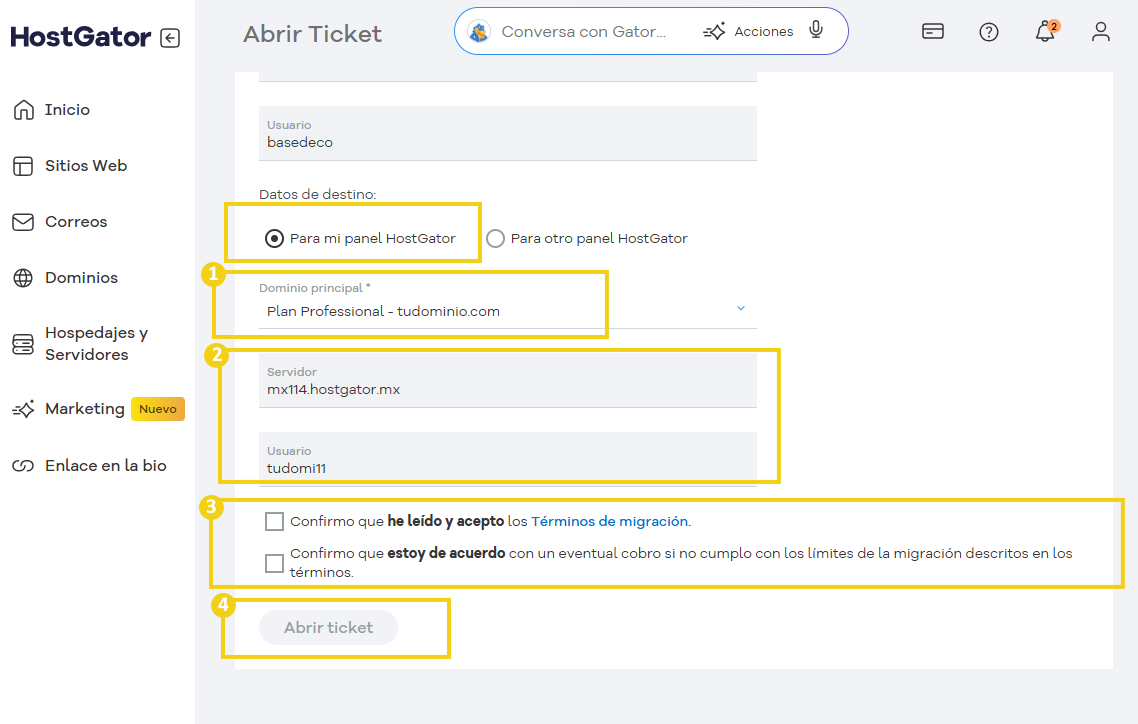The image size is (1138, 724).
Task: Click the user account profile menu
Action: click(x=1101, y=32)
